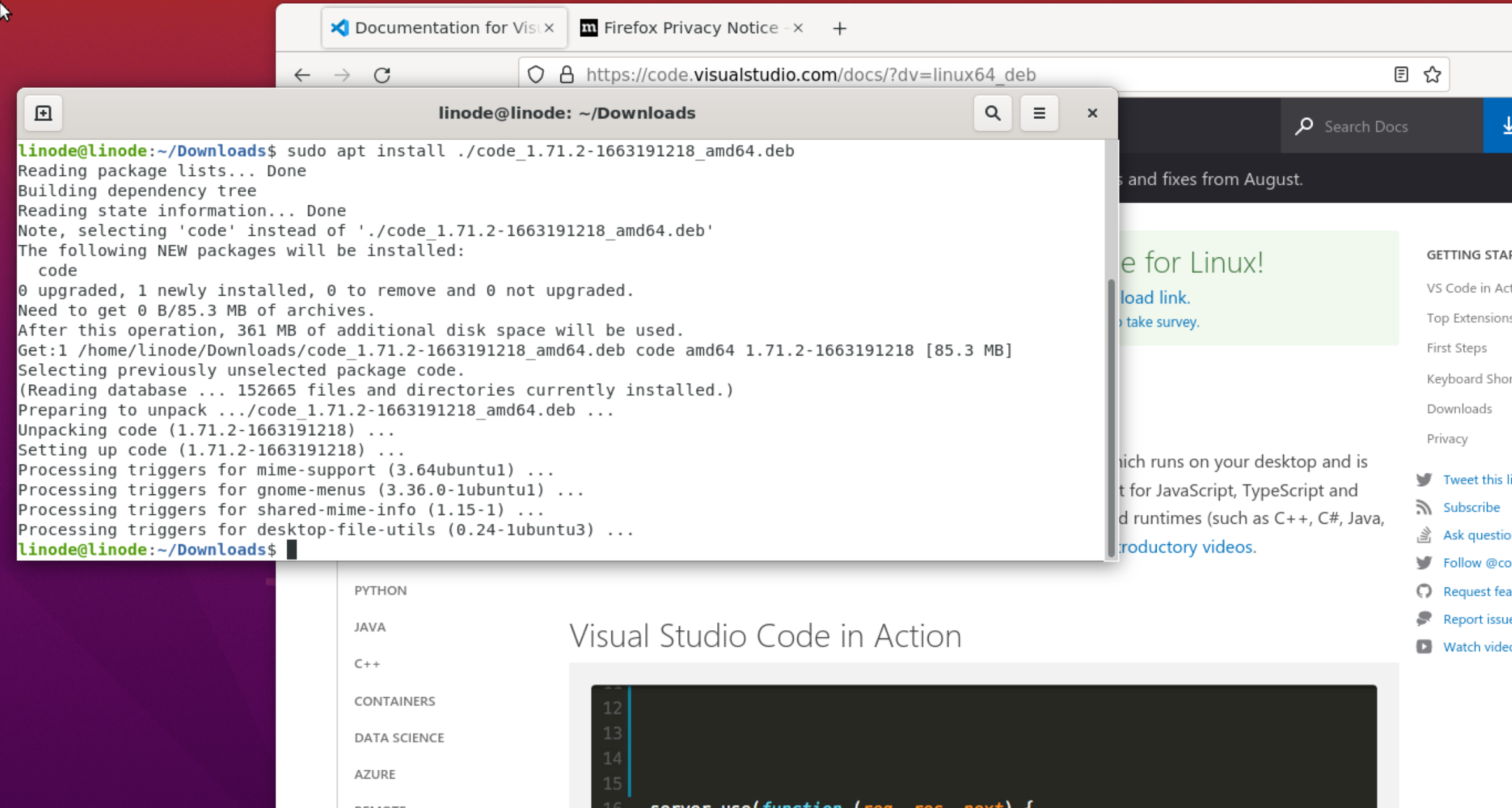
Task: Click the First Steps link
Action: pos(1456,348)
